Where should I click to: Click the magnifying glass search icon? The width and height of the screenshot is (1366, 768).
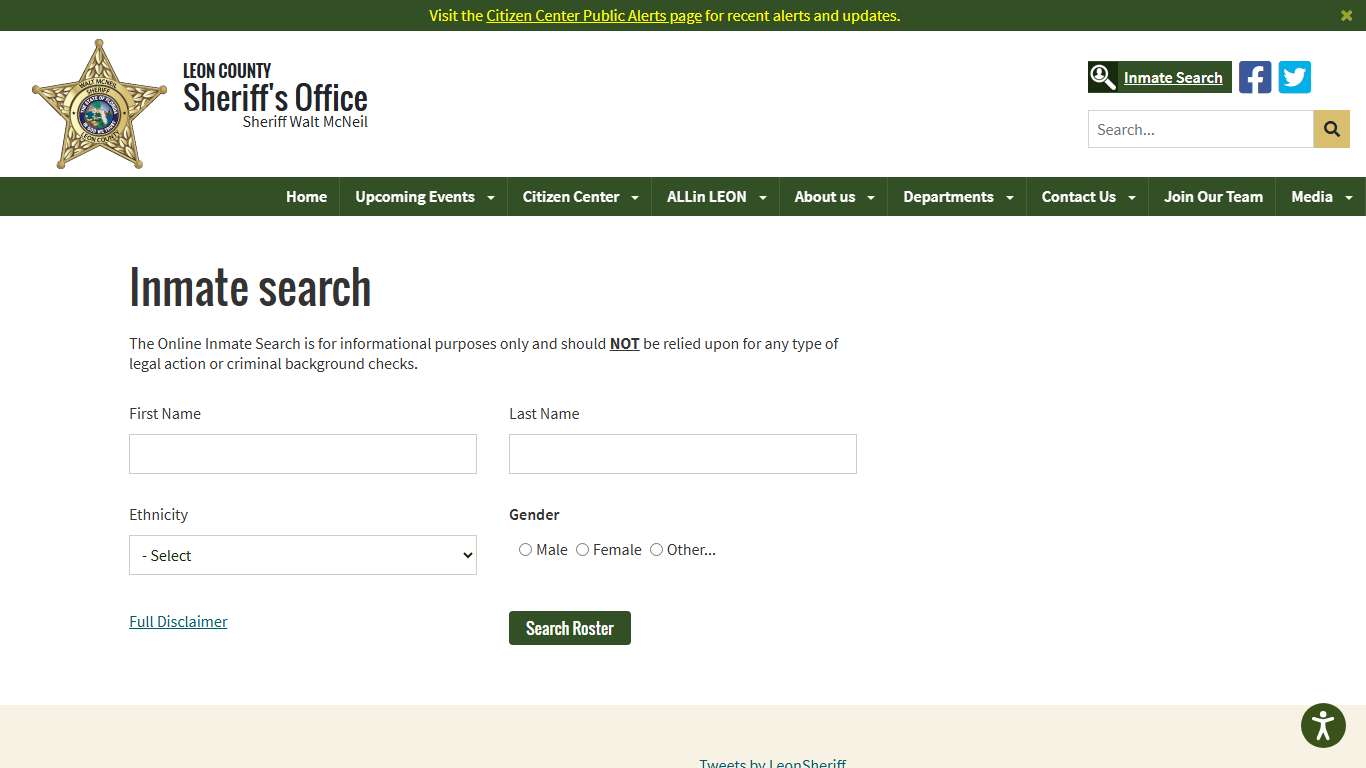coord(1331,128)
